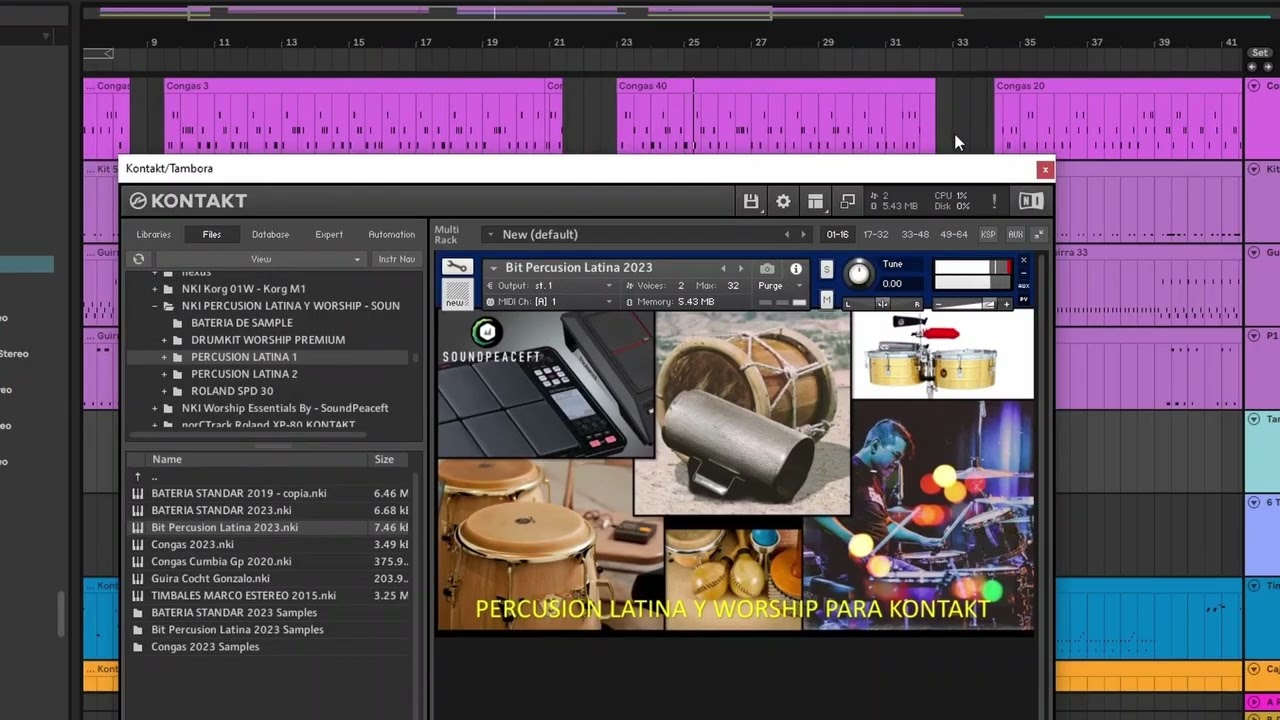Refresh the file browser list

[138, 259]
